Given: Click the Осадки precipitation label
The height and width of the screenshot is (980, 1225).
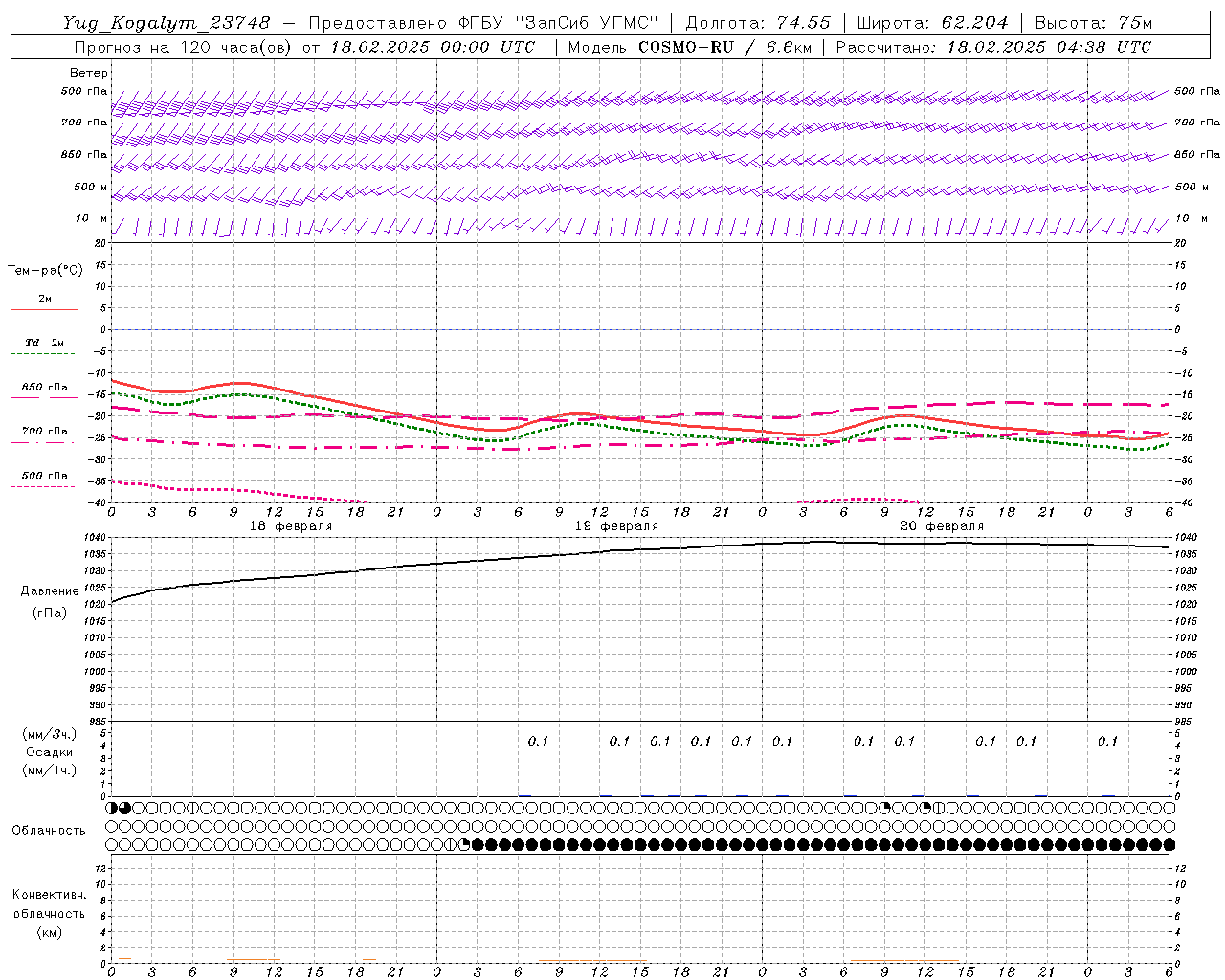Looking at the screenshot, I should coord(50,752).
